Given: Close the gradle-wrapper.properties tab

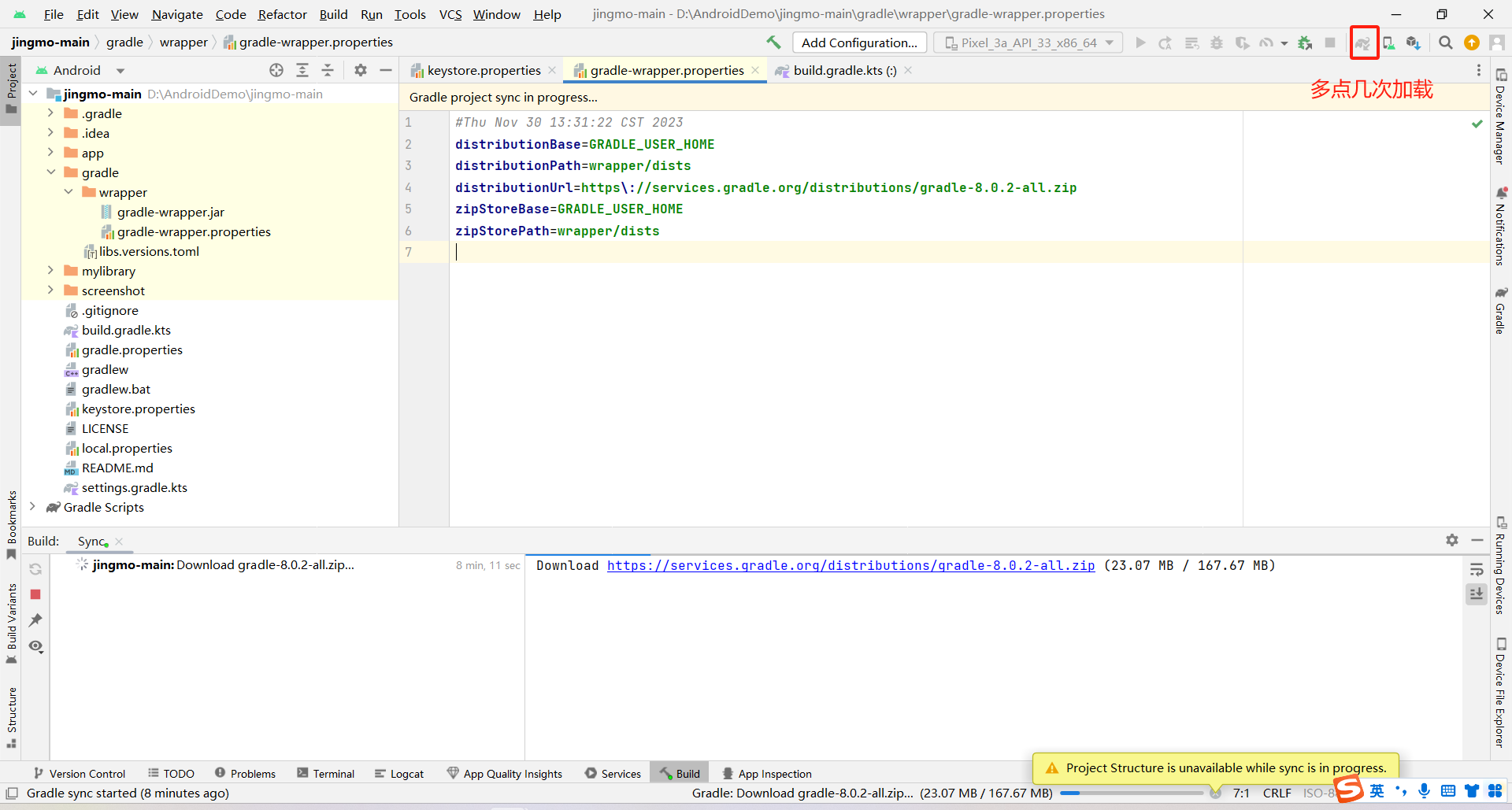Looking at the screenshot, I should click(755, 70).
